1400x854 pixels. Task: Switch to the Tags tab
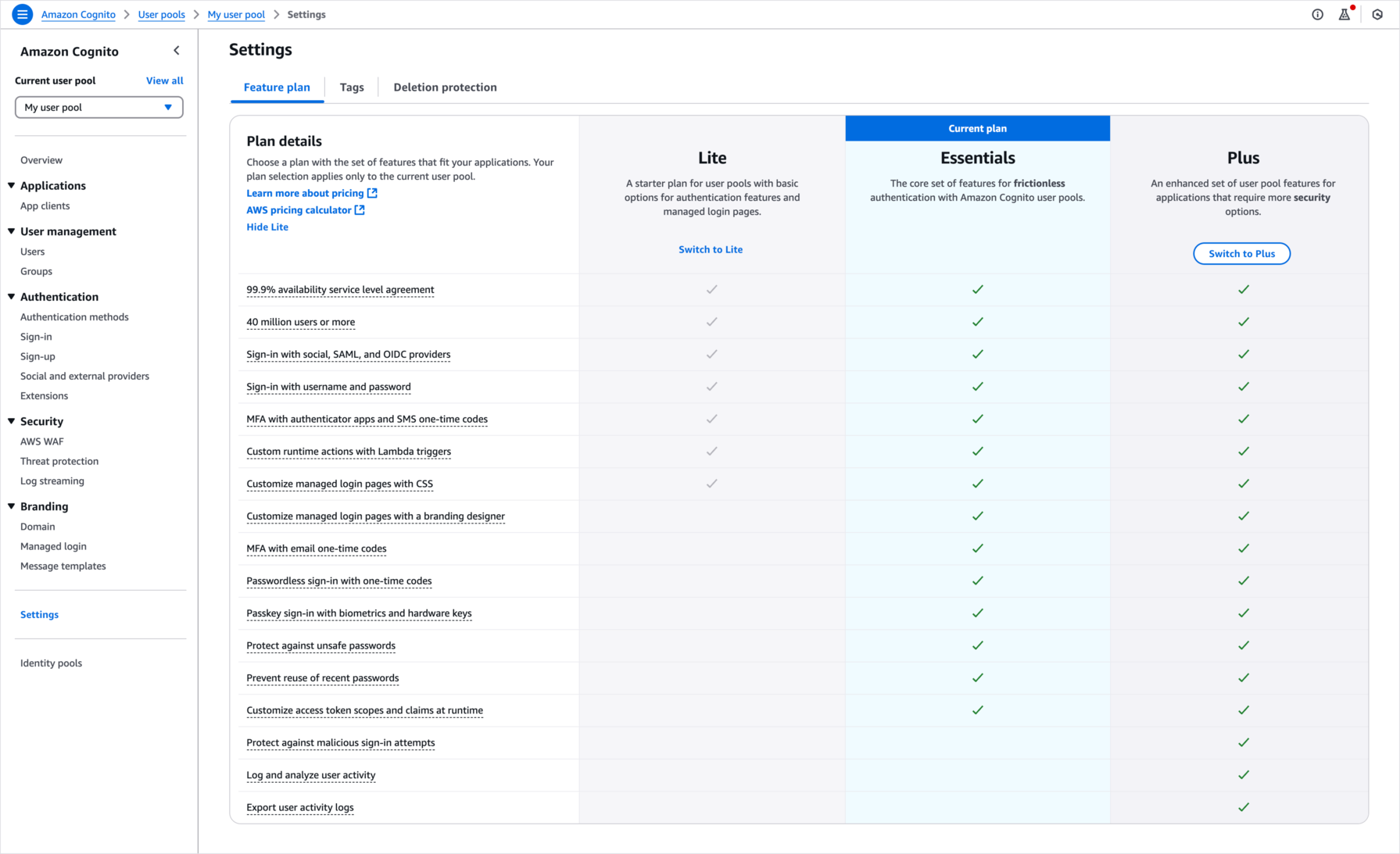(352, 88)
